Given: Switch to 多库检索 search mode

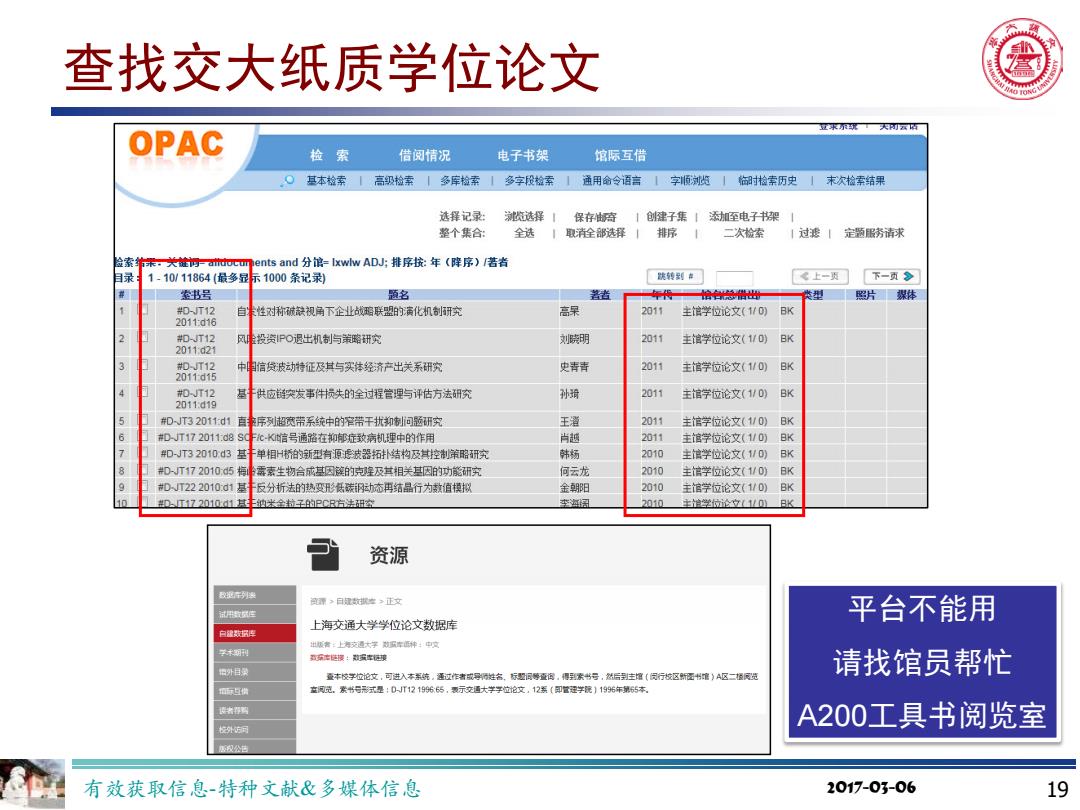Looking at the screenshot, I should pos(460,180).
